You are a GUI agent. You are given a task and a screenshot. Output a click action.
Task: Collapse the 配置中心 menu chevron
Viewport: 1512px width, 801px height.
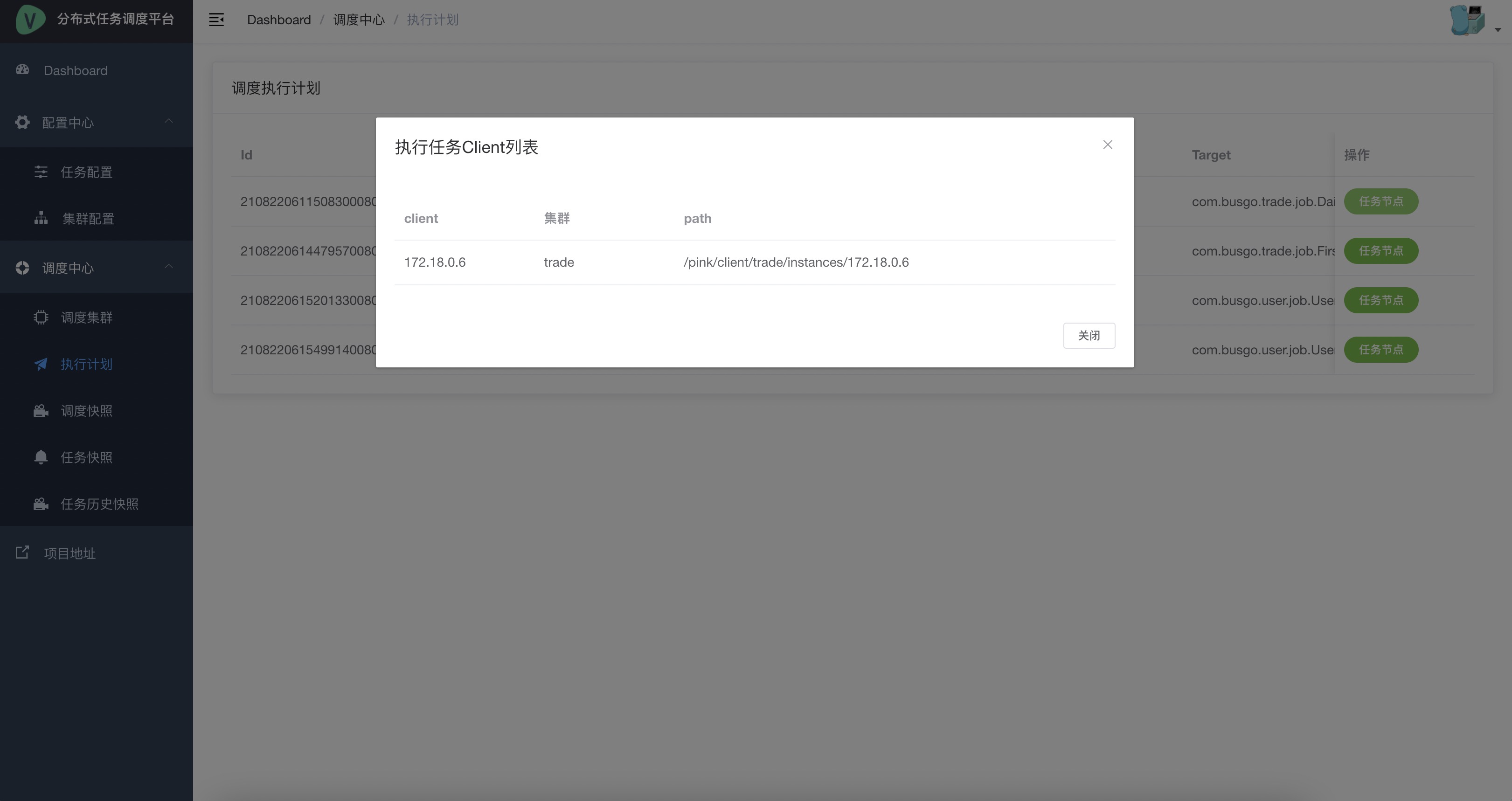[169, 121]
